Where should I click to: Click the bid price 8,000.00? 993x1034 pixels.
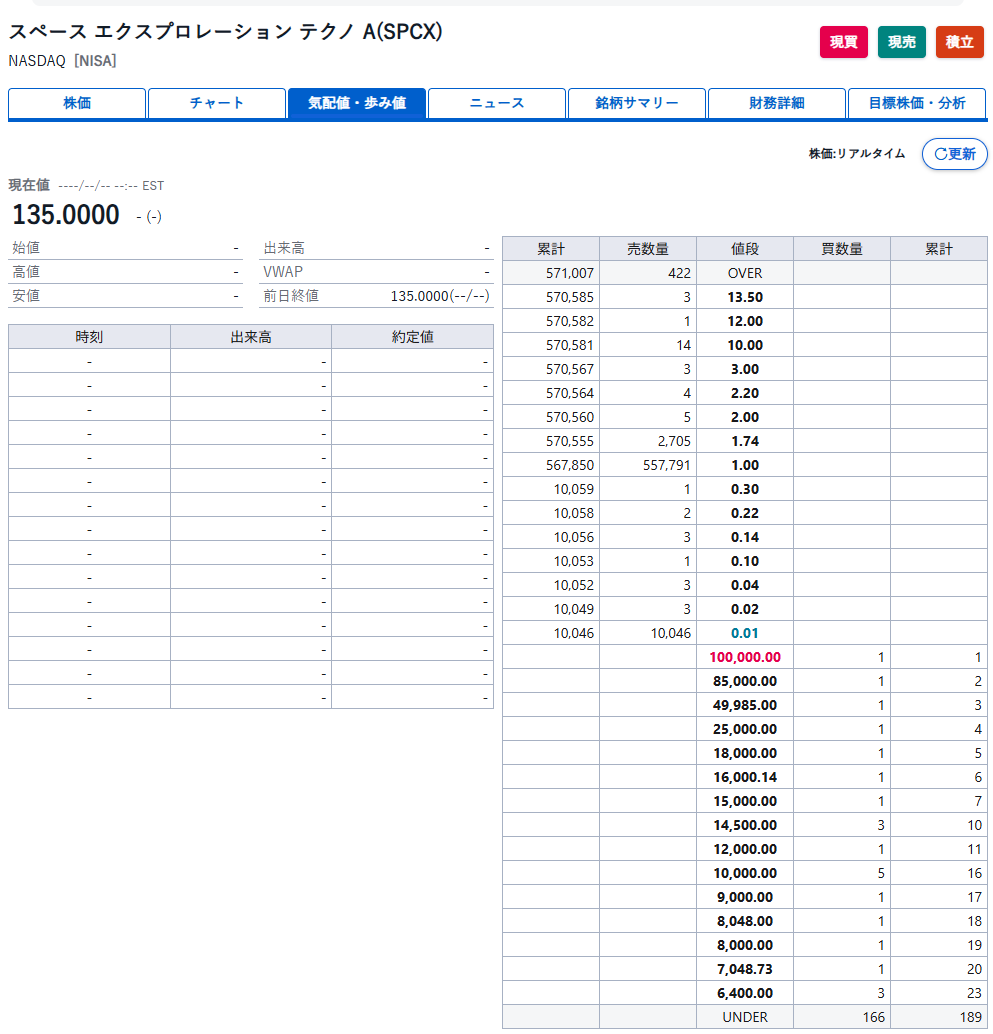click(x=745, y=946)
